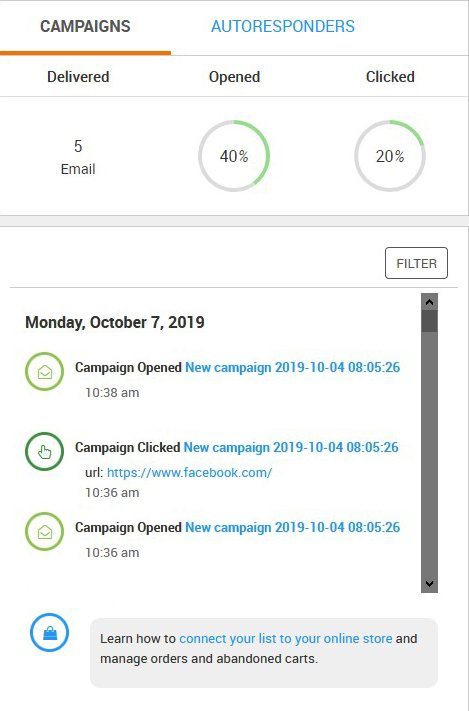Open the Filter options
The height and width of the screenshot is (711, 469).
tap(416, 263)
